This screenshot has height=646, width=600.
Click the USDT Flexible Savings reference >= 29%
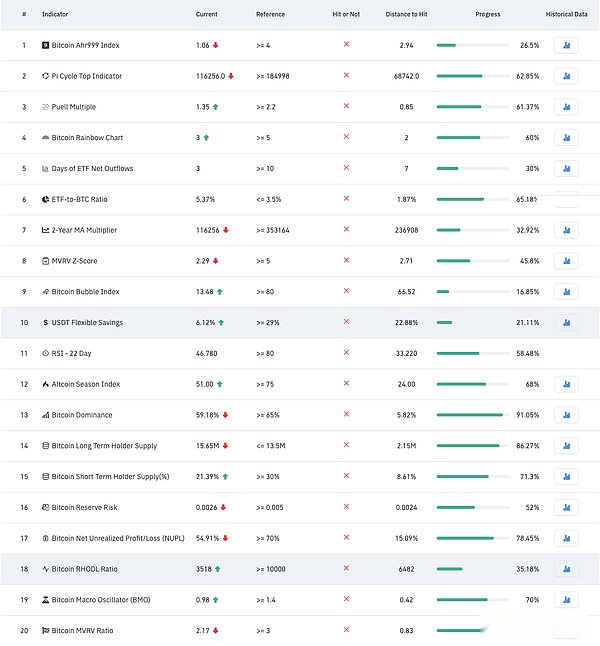click(268, 323)
